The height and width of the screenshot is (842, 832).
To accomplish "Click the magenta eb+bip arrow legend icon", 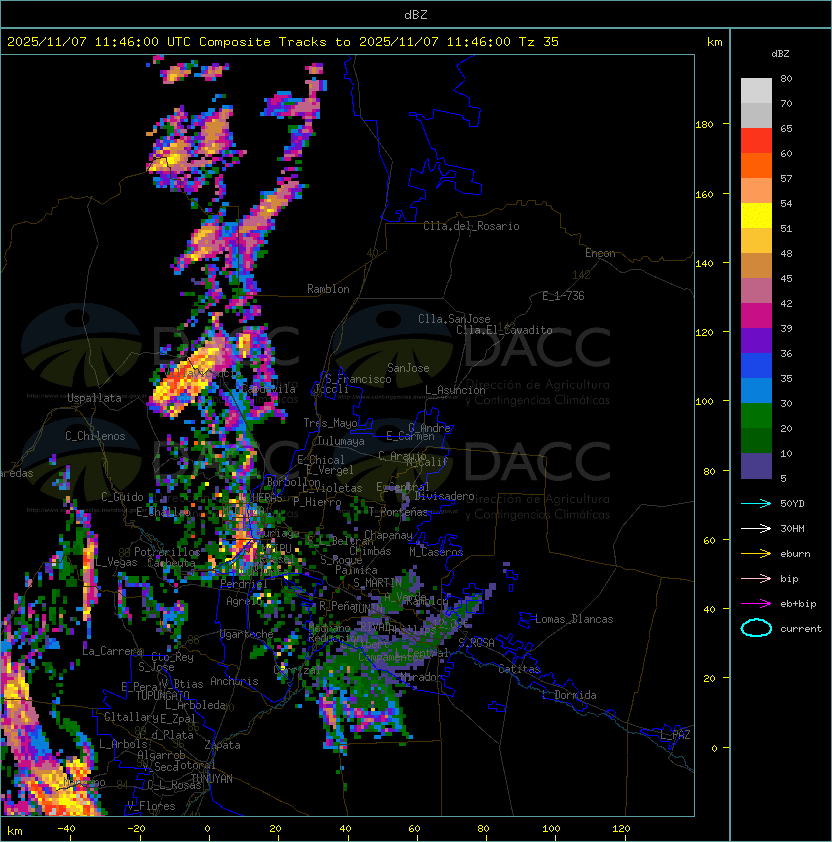I will [756, 604].
